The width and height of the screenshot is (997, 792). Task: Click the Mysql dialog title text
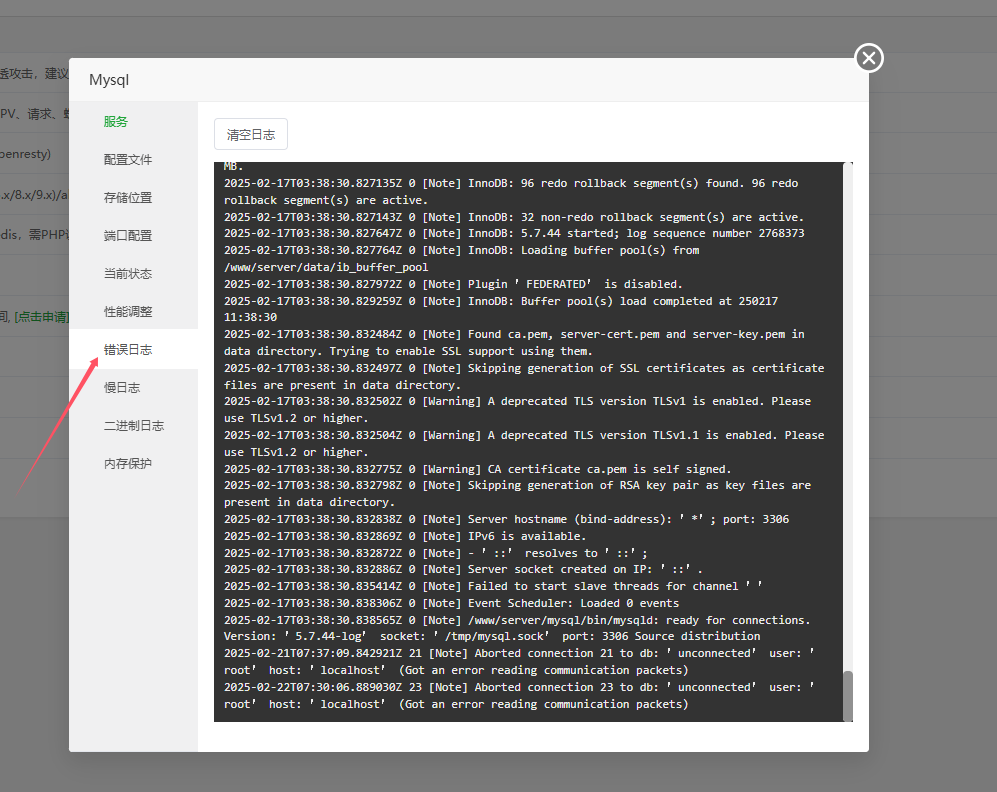[x=109, y=80]
